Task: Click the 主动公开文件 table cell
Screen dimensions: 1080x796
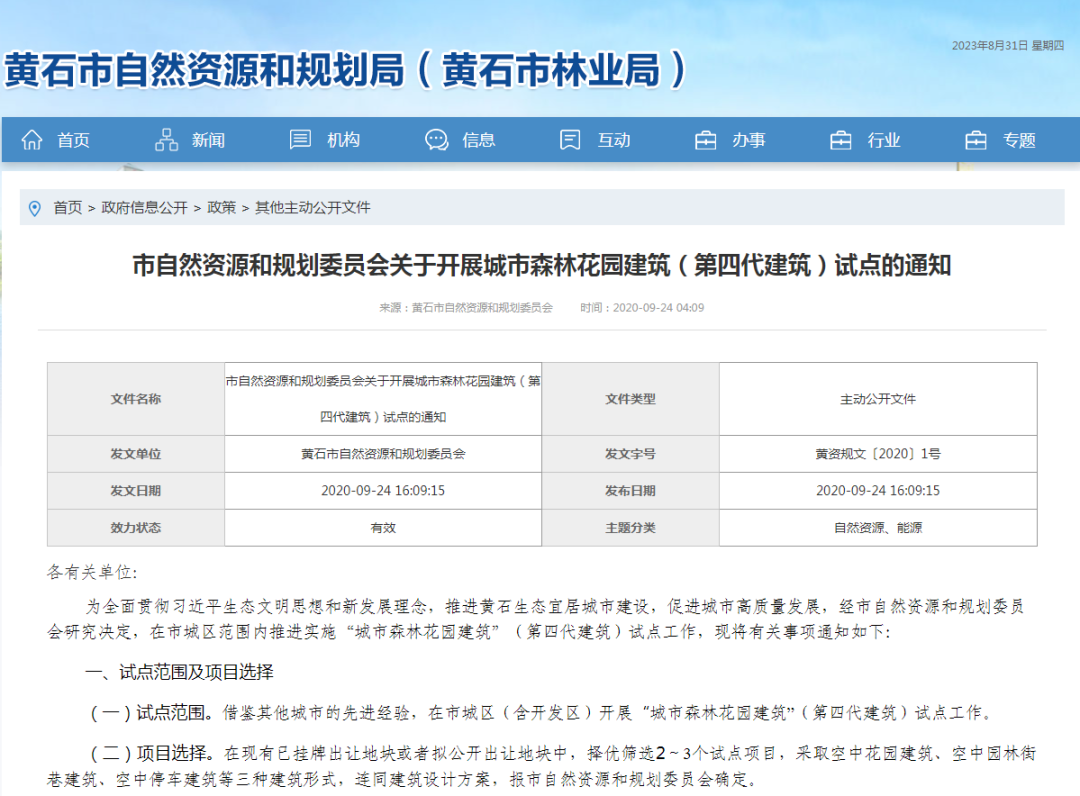Action: [x=878, y=399]
